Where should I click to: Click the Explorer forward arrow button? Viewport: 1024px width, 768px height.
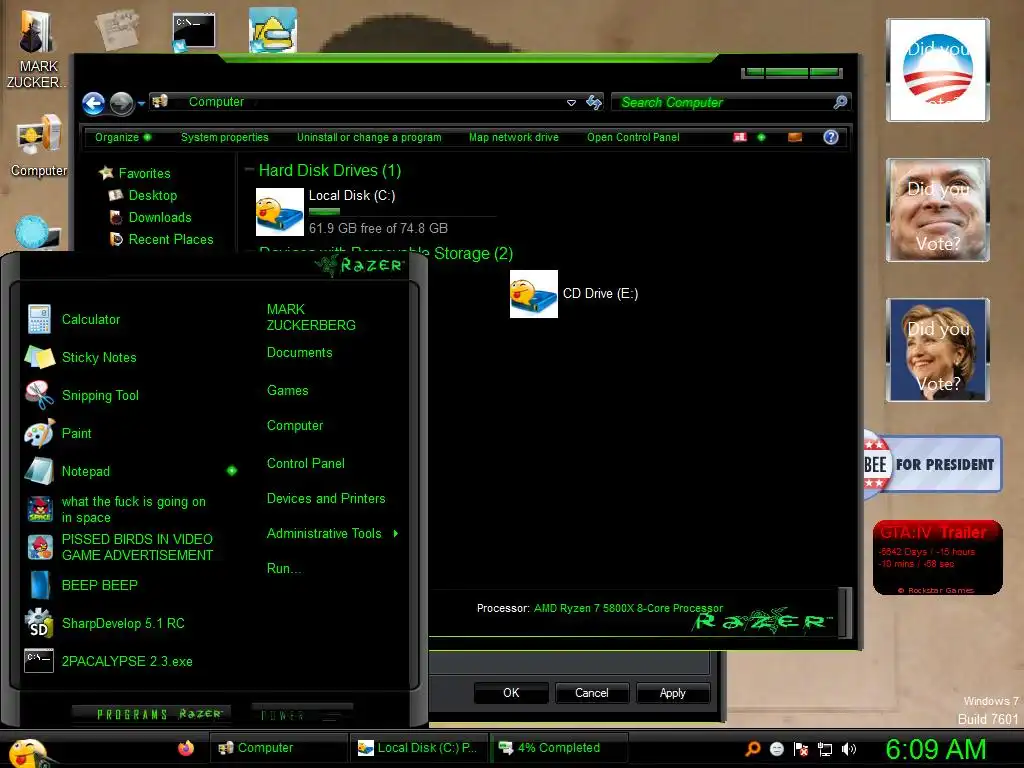121,103
